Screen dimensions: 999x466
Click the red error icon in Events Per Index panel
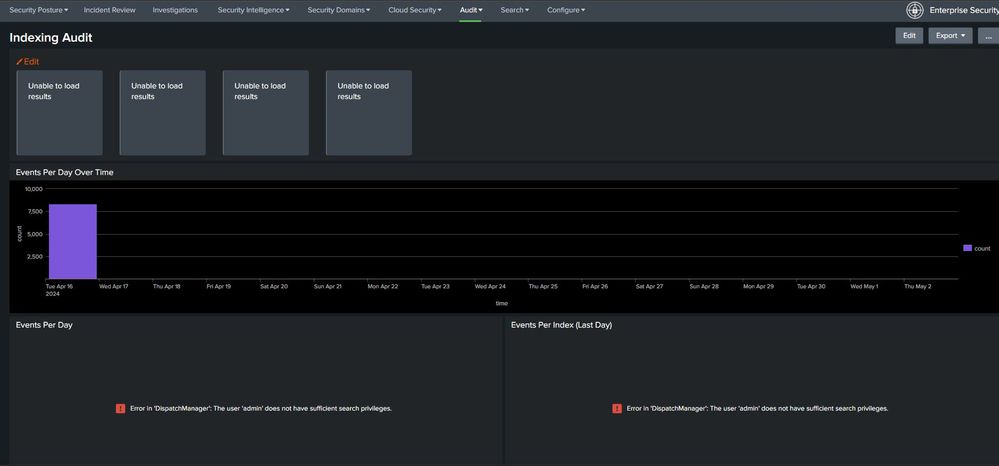click(x=617, y=409)
